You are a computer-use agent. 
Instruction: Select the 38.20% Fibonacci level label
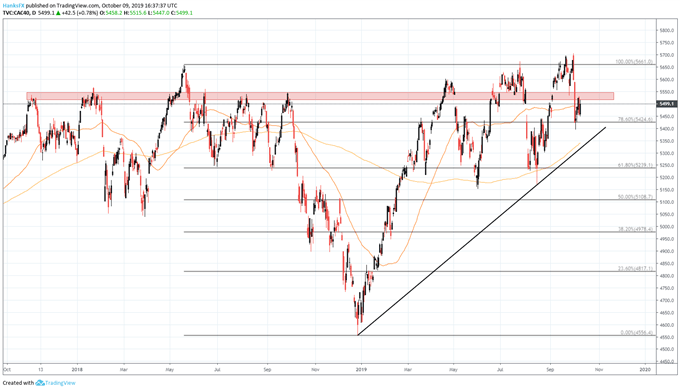(x=635, y=229)
